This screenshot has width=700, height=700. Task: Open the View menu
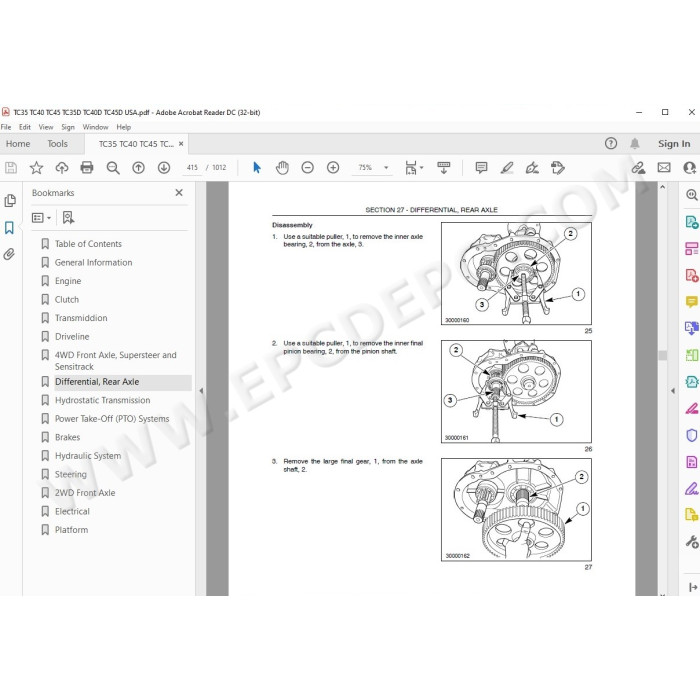coord(46,127)
